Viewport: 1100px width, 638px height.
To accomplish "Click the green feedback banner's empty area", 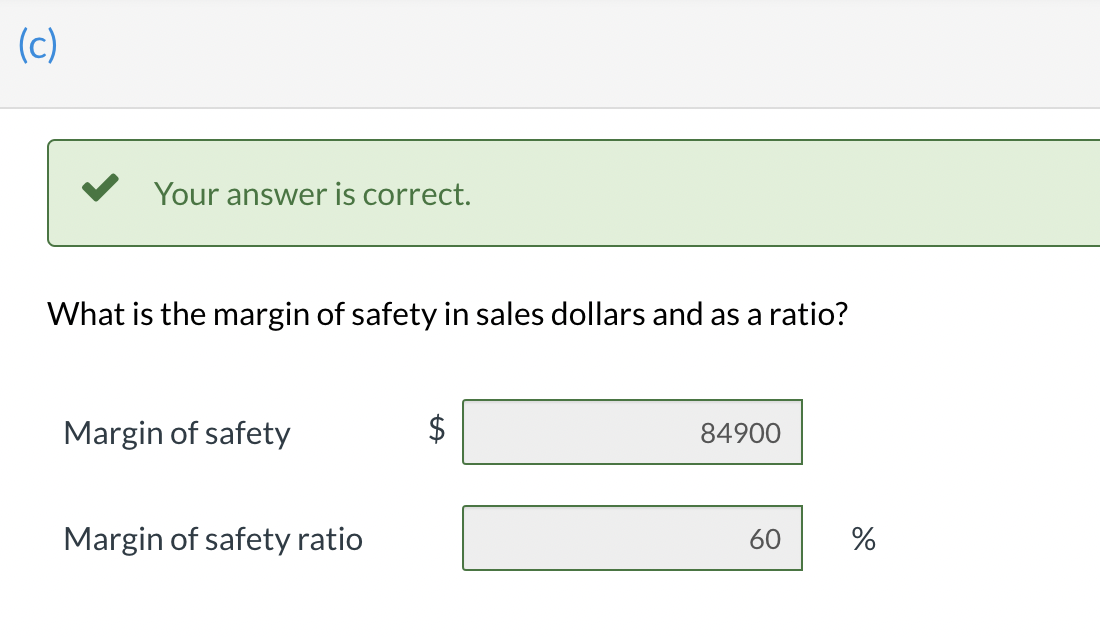I will tap(780, 193).
